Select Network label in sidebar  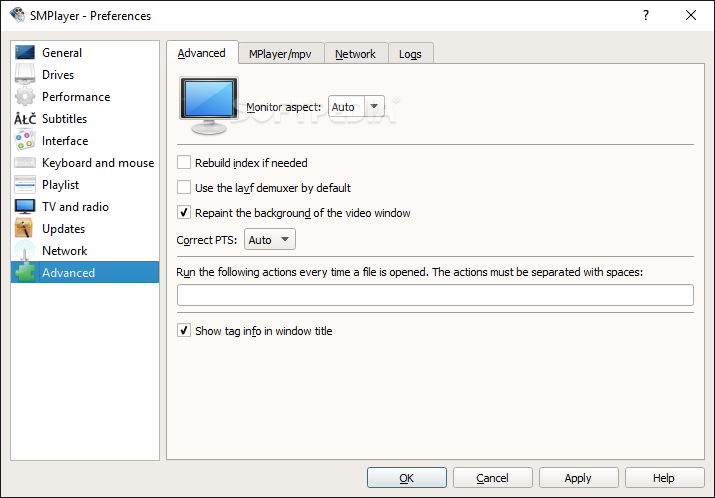64,250
